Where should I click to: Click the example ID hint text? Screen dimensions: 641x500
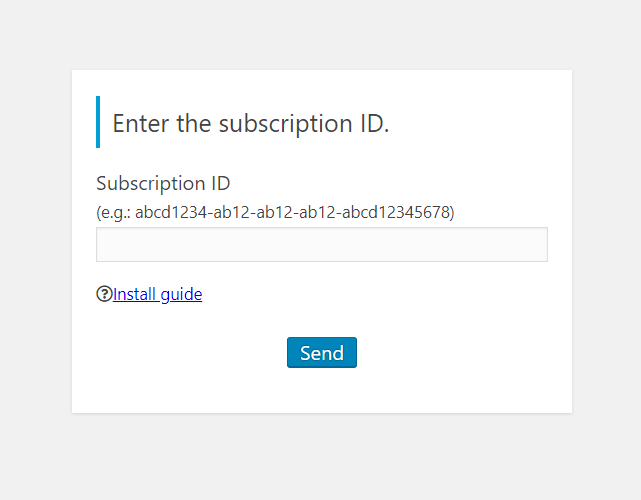[x=275, y=213]
